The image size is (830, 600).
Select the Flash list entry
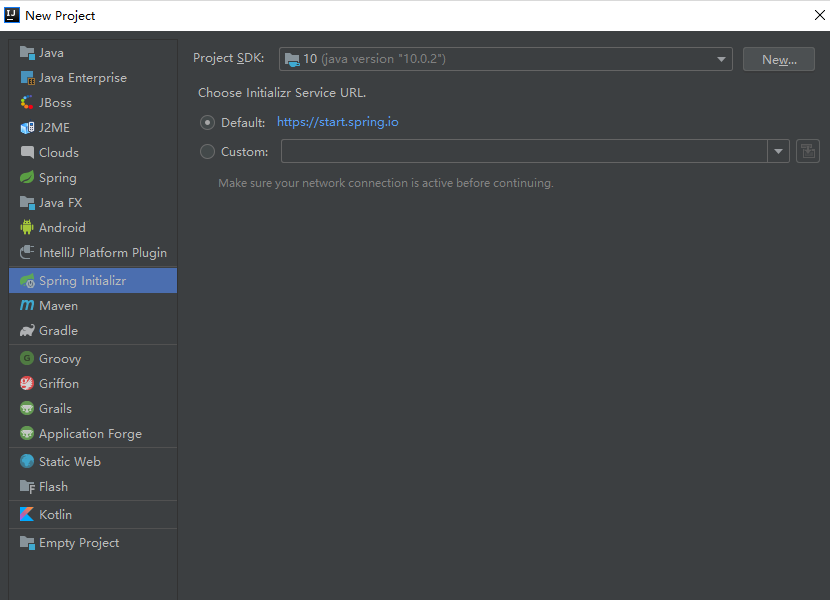point(93,486)
